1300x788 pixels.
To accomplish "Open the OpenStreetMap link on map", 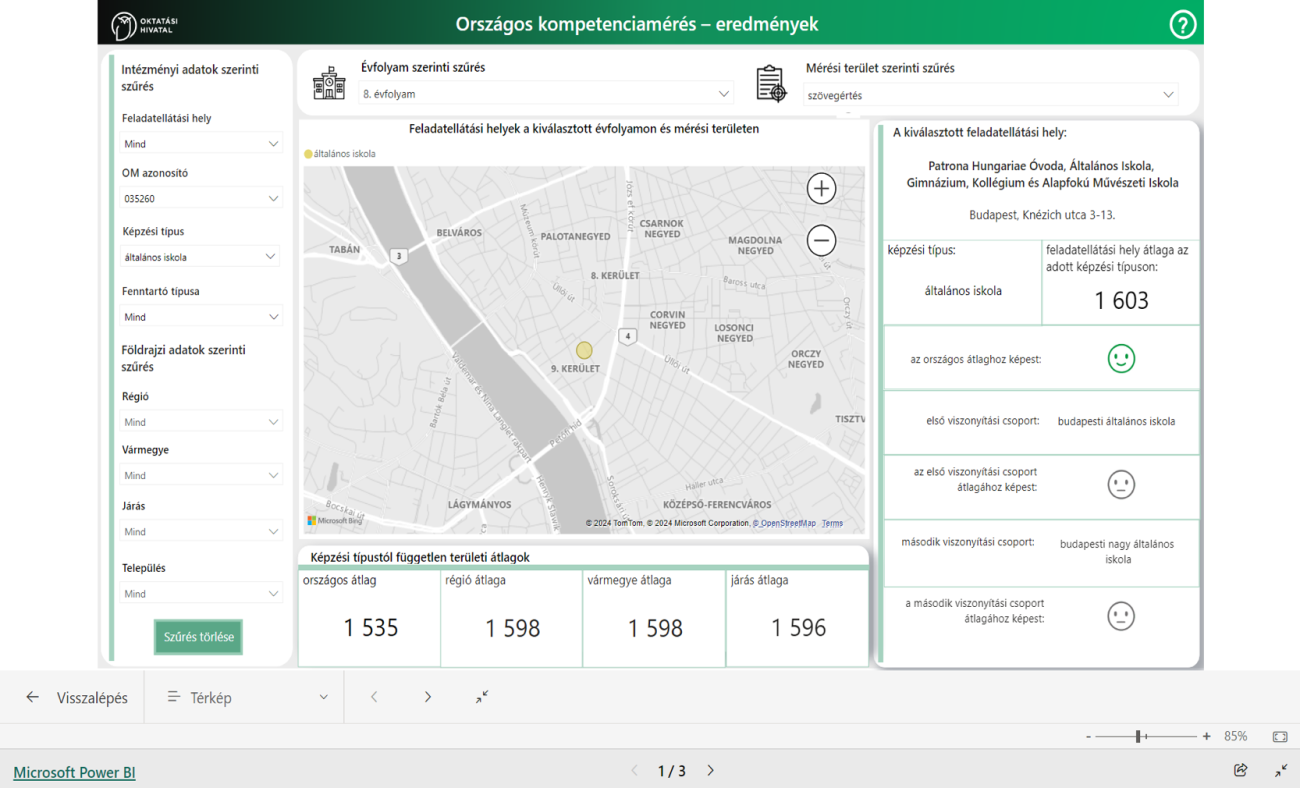I will pos(784,523).
